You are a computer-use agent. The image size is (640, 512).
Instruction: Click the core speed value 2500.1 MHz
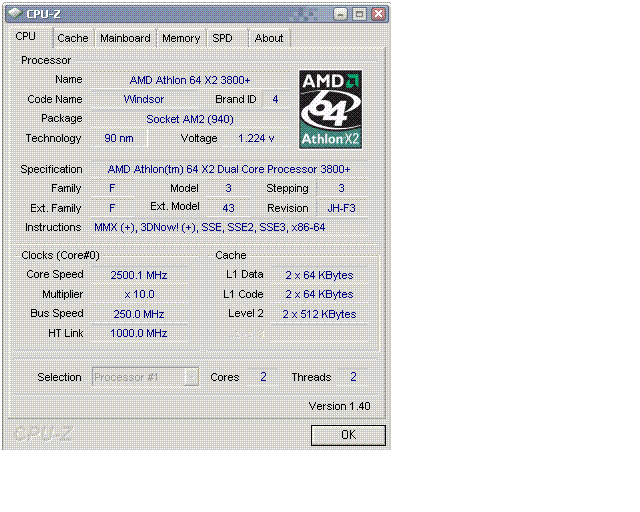pyautogui.click(x=139, y=275)
